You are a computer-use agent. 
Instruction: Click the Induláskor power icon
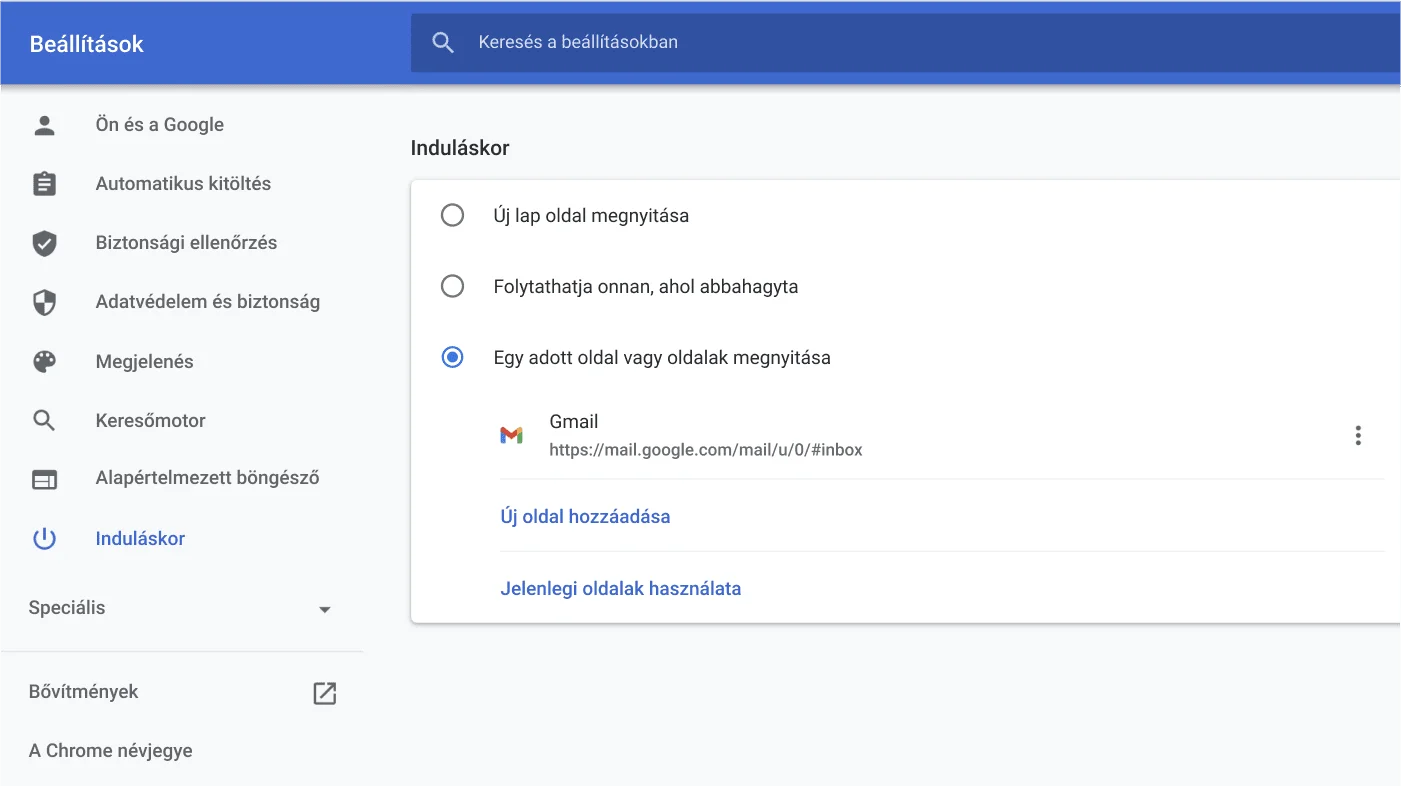tap(44, 538)
